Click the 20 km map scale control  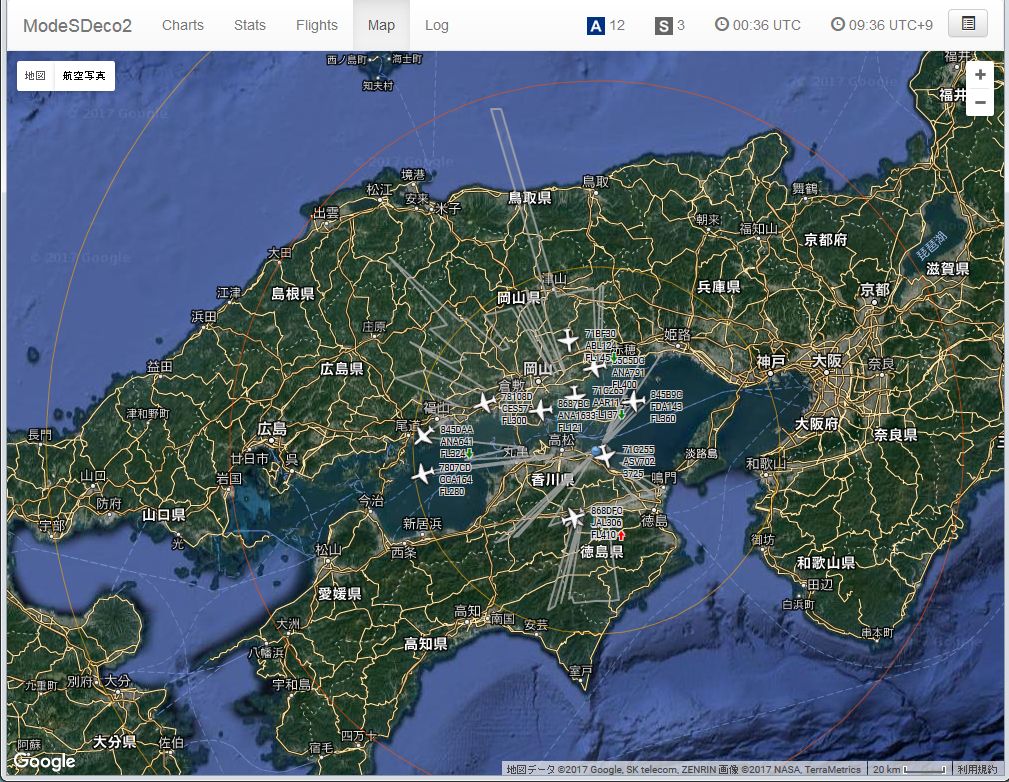pos(909,769)
